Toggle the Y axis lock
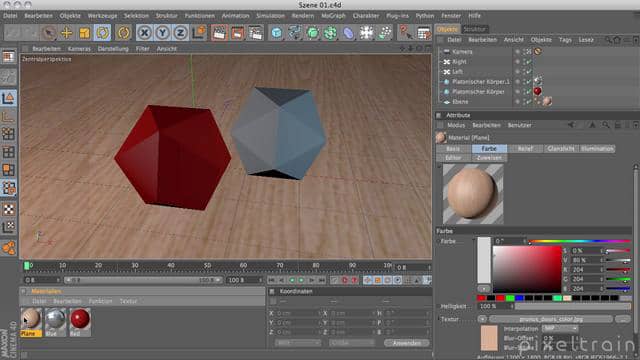The image size is (640, 360). [x=162, y=33]
